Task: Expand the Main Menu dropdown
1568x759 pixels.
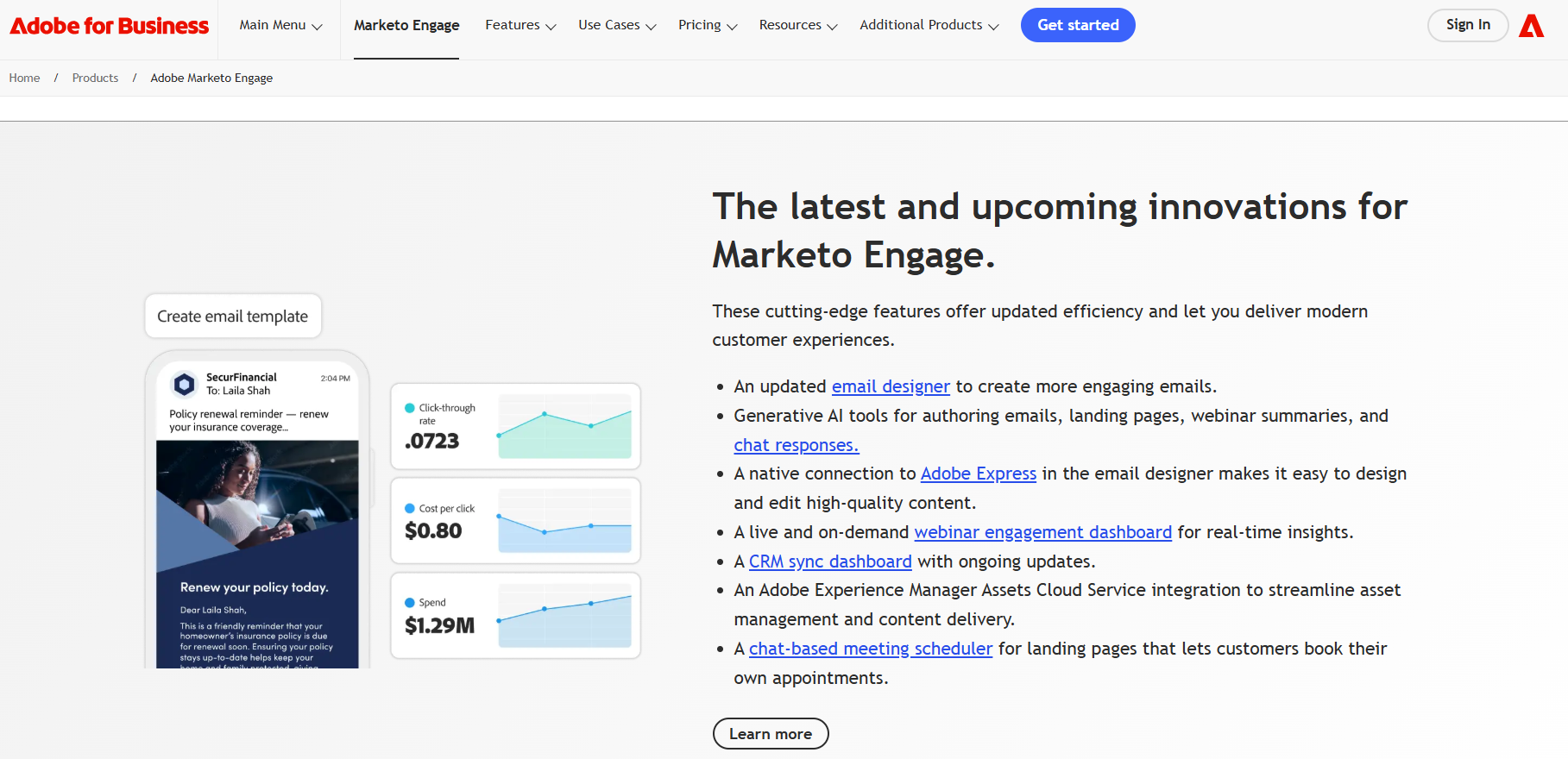Action: pyautogui.click(x=281, y=25)
